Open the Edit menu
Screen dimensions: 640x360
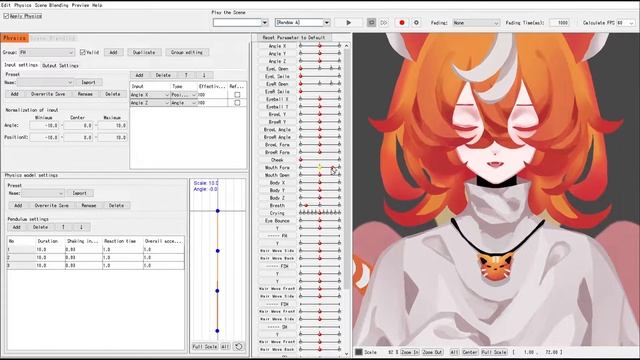pos(6,5)
